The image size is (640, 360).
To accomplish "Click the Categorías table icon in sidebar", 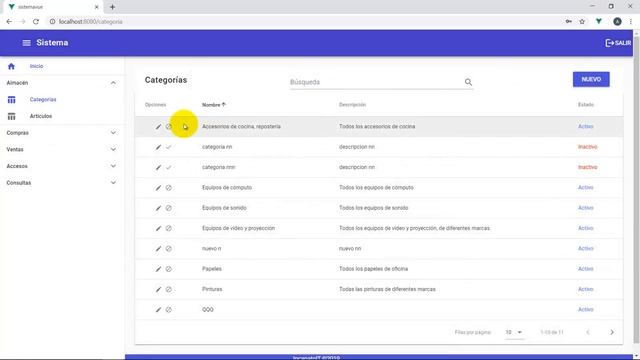I will coord(11,100).
